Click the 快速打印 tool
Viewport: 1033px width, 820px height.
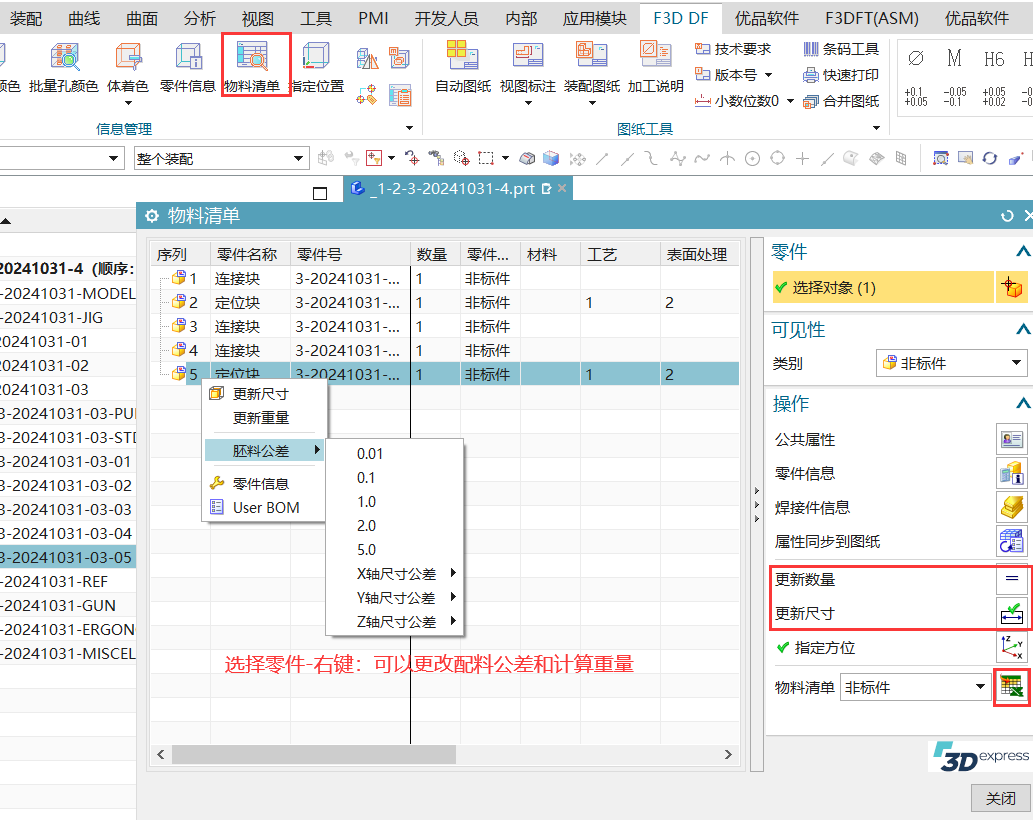pos(841,75)
